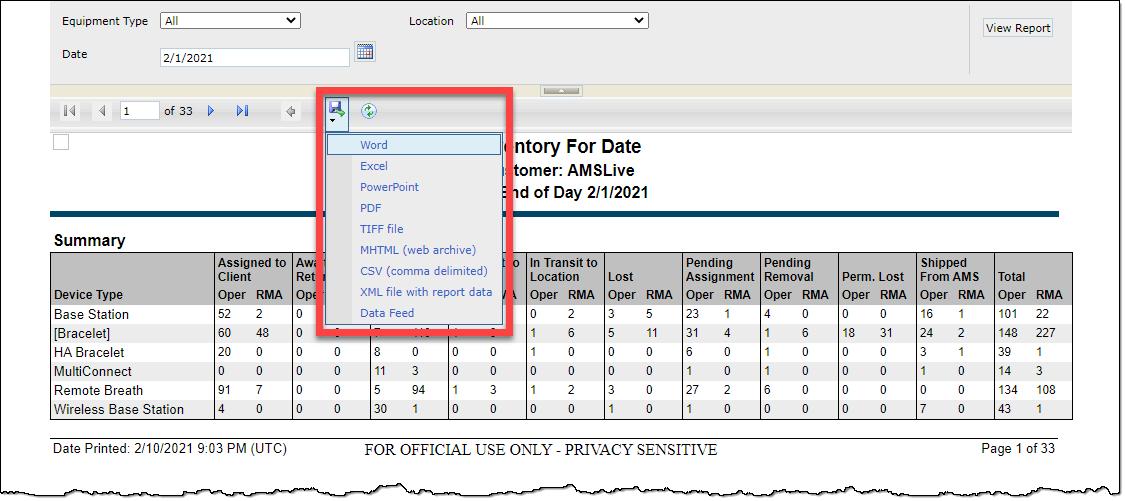
Task: Jump to last report page
Action: click(242, 111)
